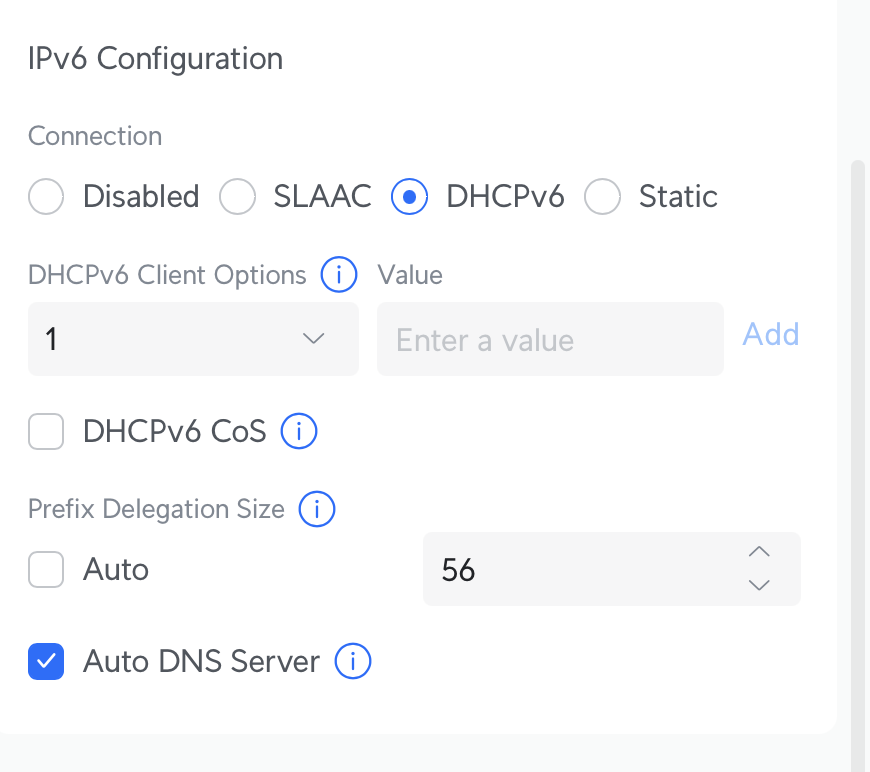This screenshot has height=772, width=870.
Task: Switch connection to Static
Action: point(602,196)
